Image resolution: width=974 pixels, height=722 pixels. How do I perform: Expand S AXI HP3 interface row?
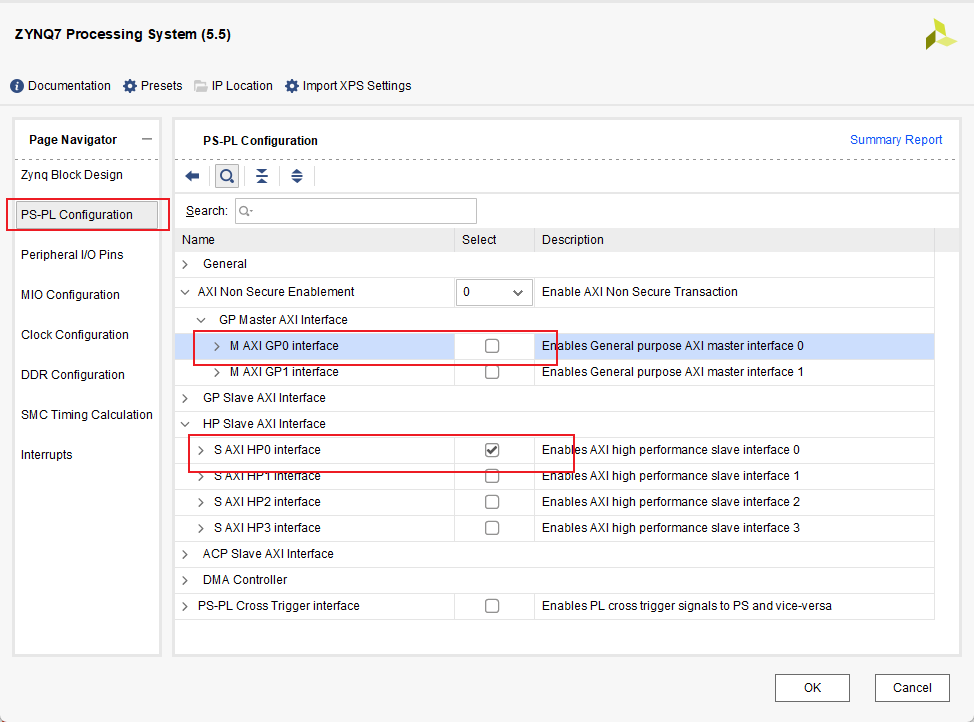[x=201, y=528]
